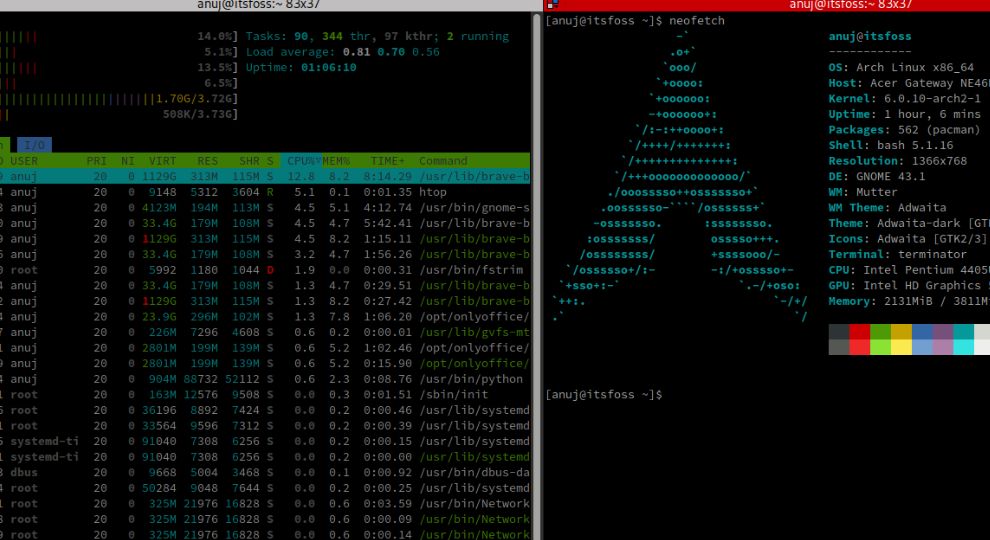Viewport: 990px width, 540px height.
Task: Click the bright yellow swatch in neofetch palette
Action: [901, 347]
